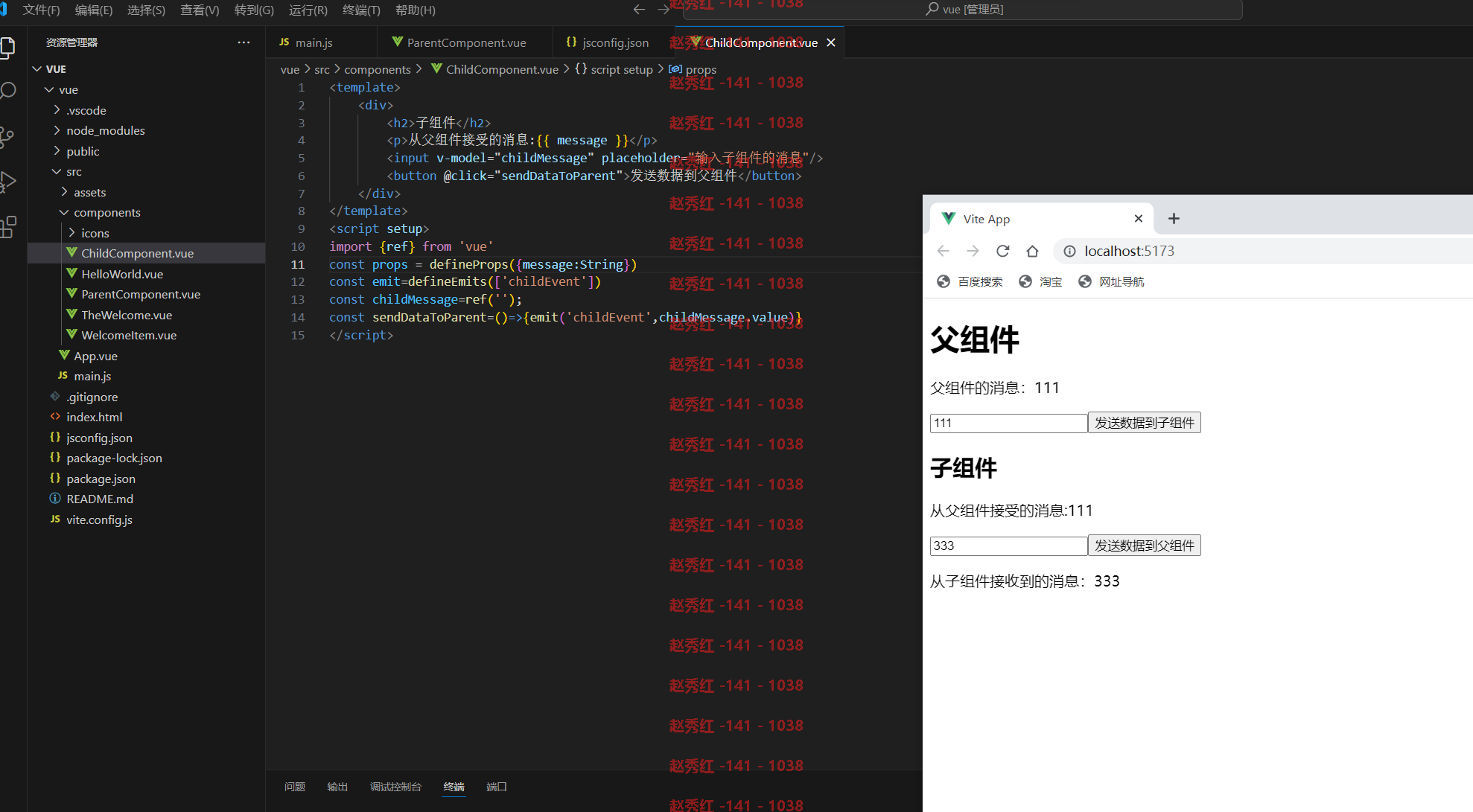
Task: Open the Explorer activity bar icon
Action: (8, 48)
